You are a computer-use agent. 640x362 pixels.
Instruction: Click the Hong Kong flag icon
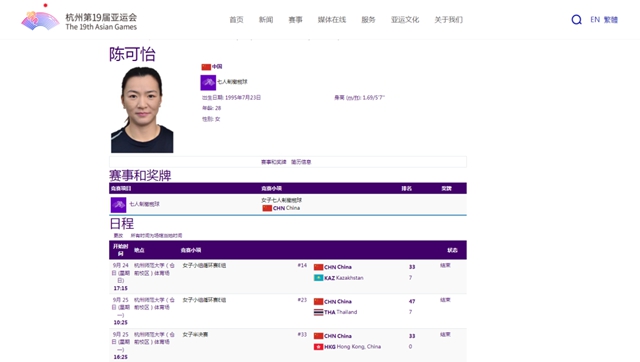[x=318, y=347]
